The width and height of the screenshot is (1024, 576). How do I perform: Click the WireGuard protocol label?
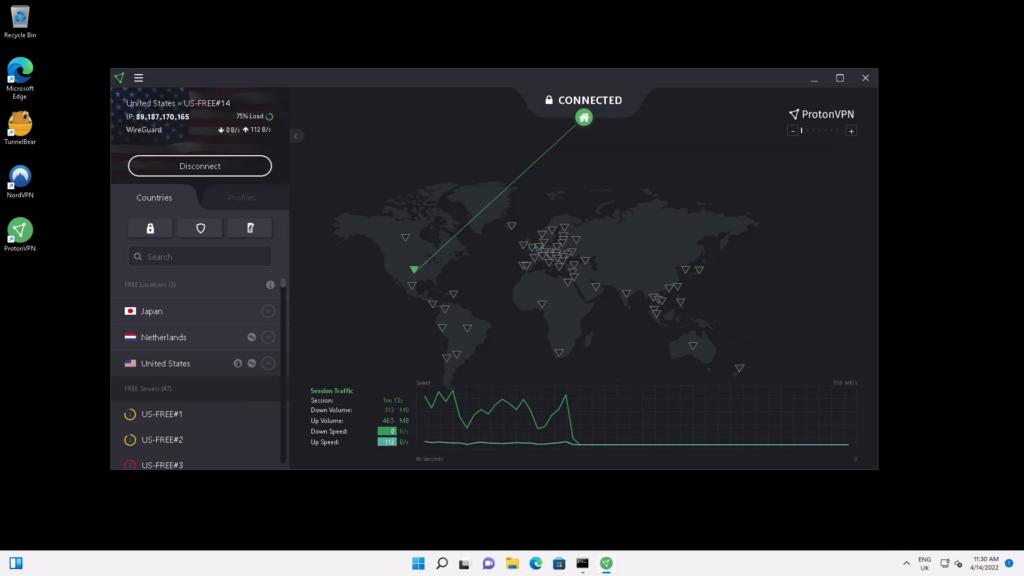coord(144,129)
